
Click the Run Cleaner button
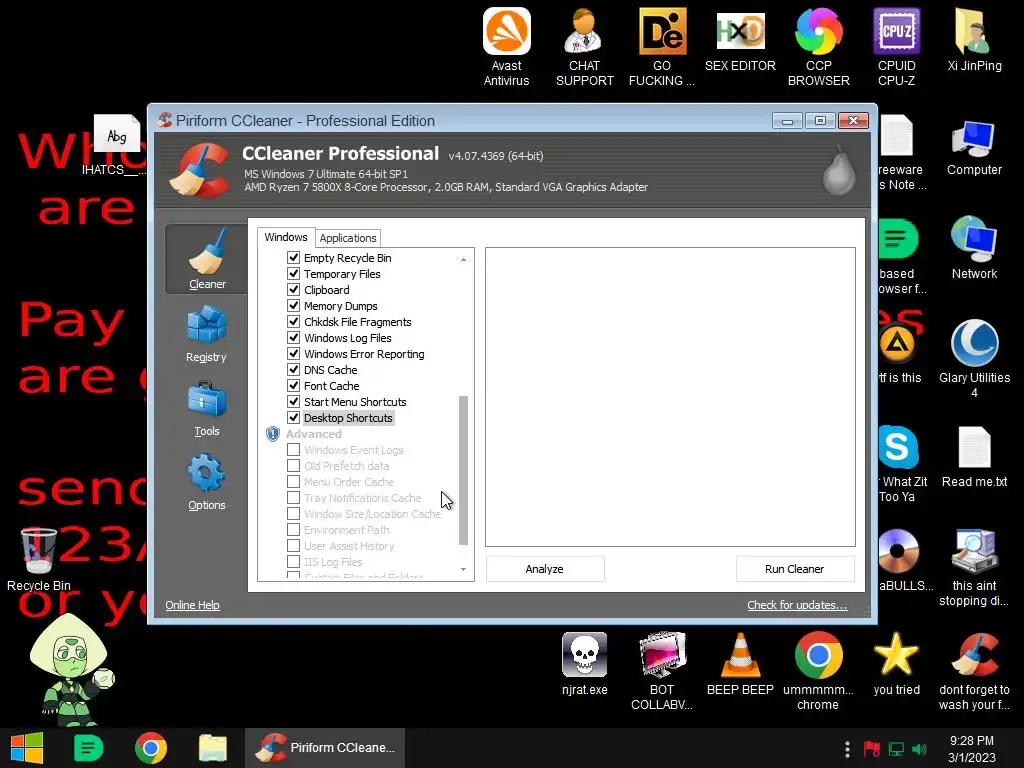794,569
